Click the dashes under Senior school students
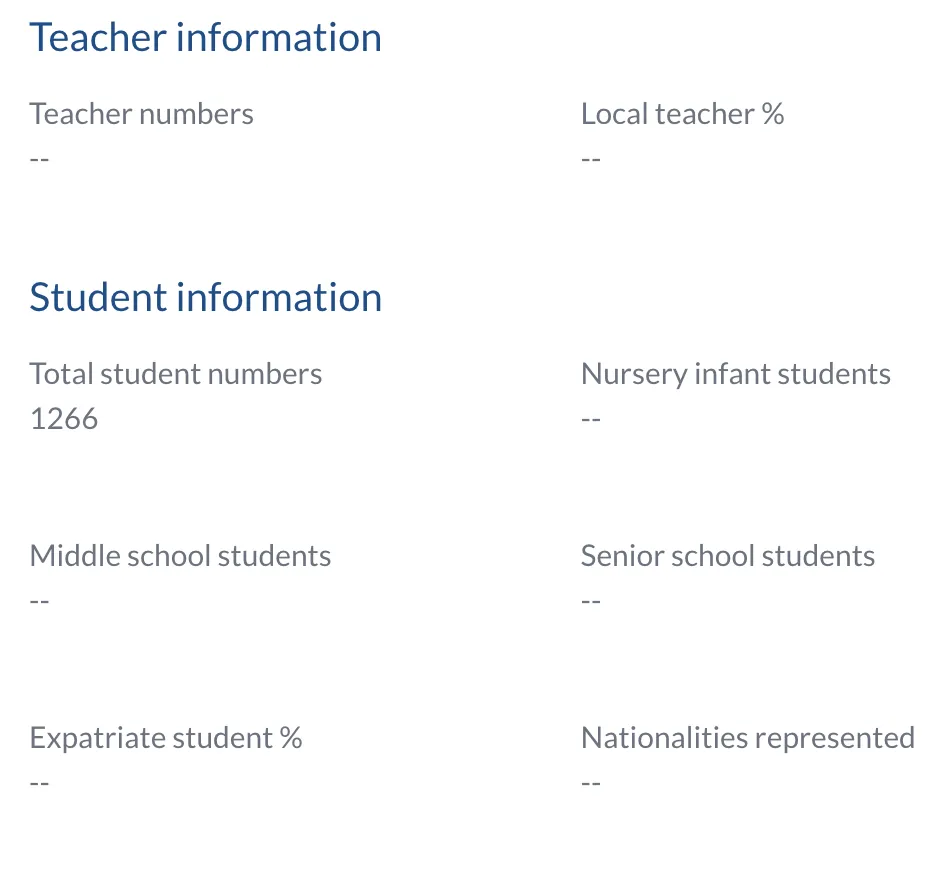936x872 pixels. (x=591, y=600)
